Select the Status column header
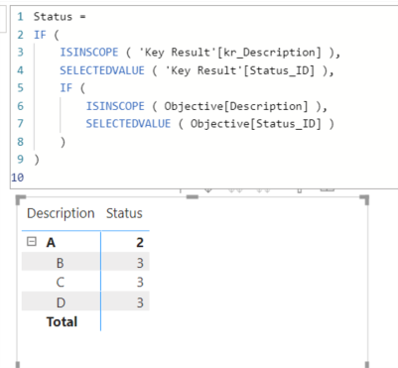Viewport: 398px width, 368px height. tap(124, 213)
